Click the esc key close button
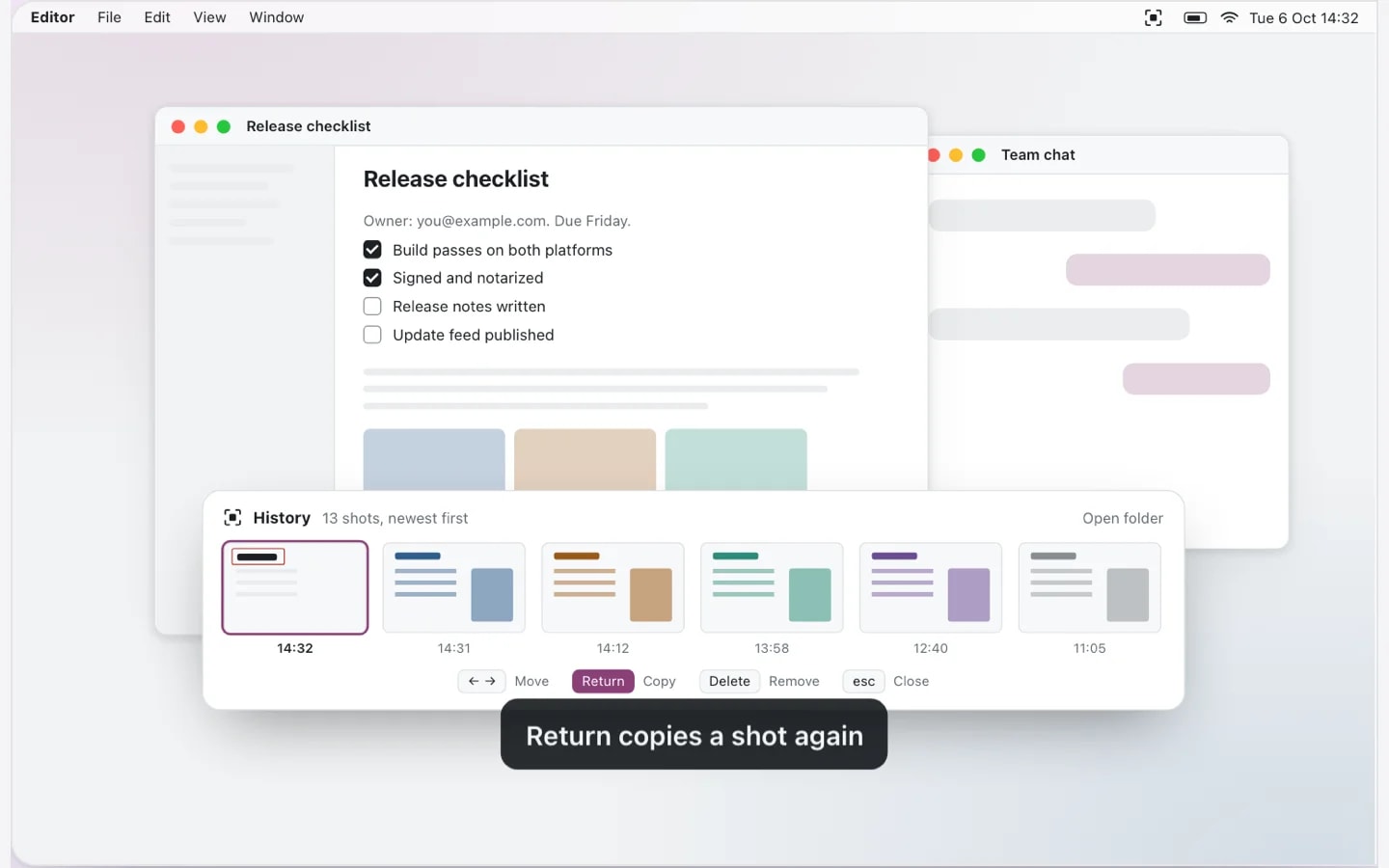The image size is (1389, 868). 863,681
